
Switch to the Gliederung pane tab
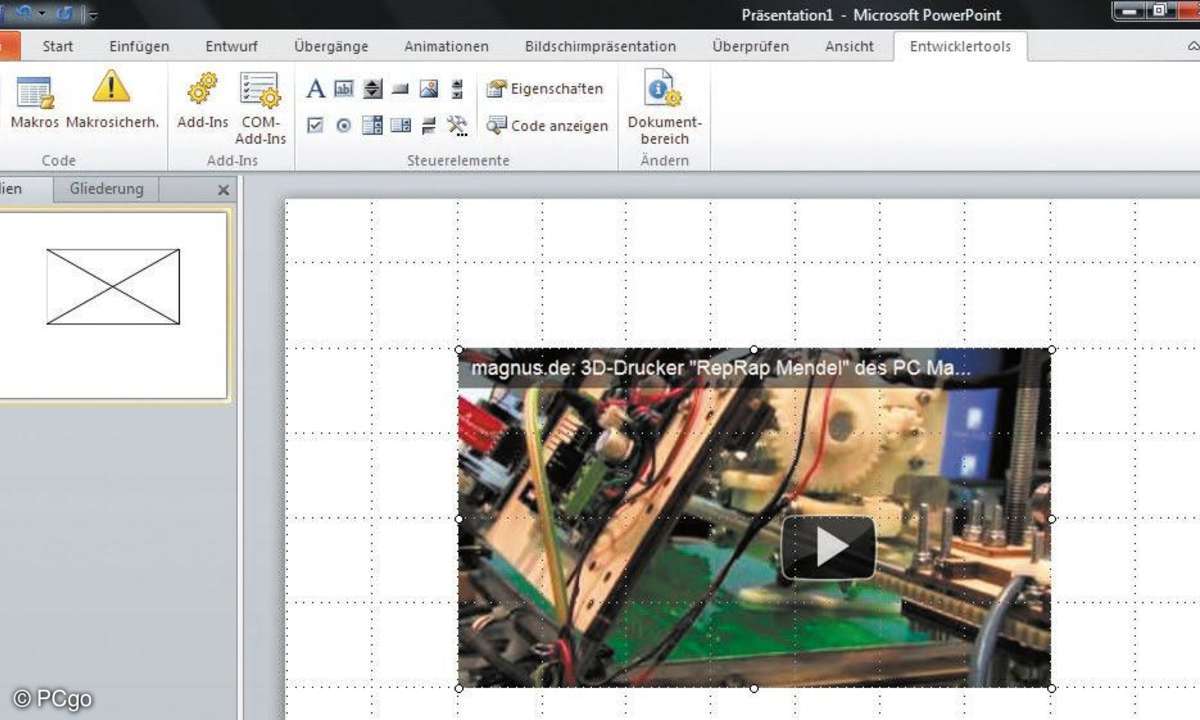coord(106,189)
